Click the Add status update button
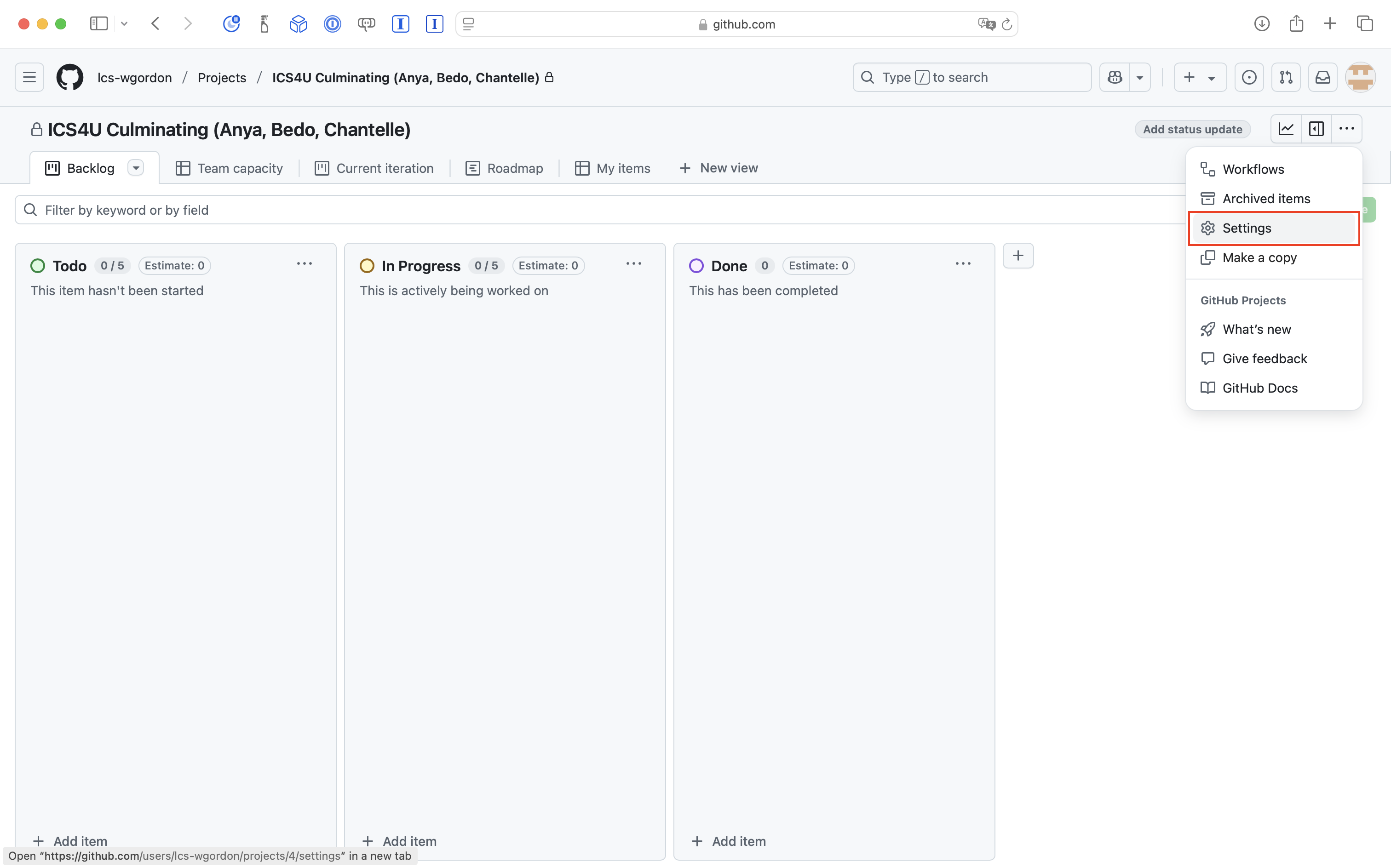 (x=1192, y=129)
